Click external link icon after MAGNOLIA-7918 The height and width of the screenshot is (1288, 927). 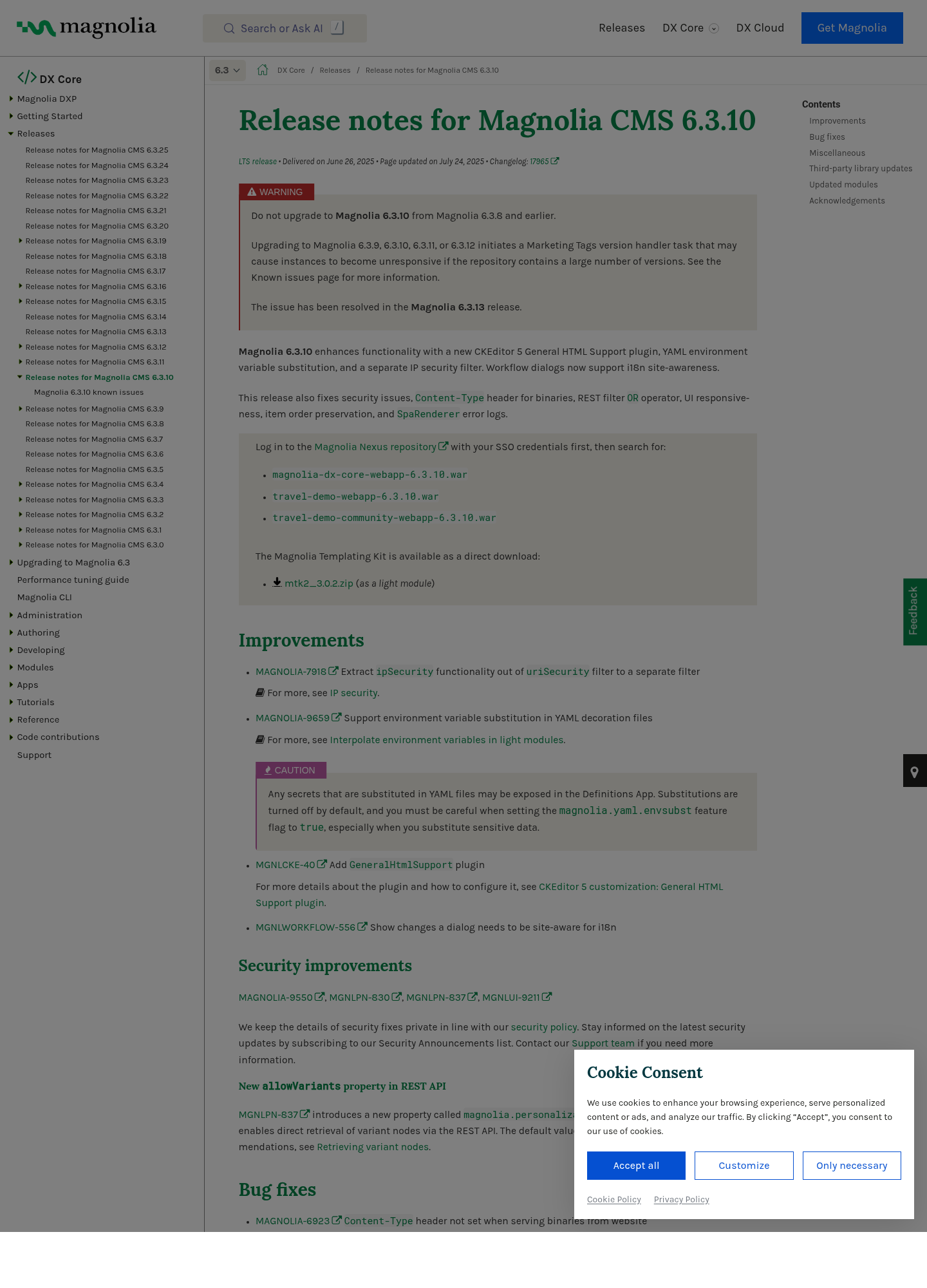[x=333, y=671]
